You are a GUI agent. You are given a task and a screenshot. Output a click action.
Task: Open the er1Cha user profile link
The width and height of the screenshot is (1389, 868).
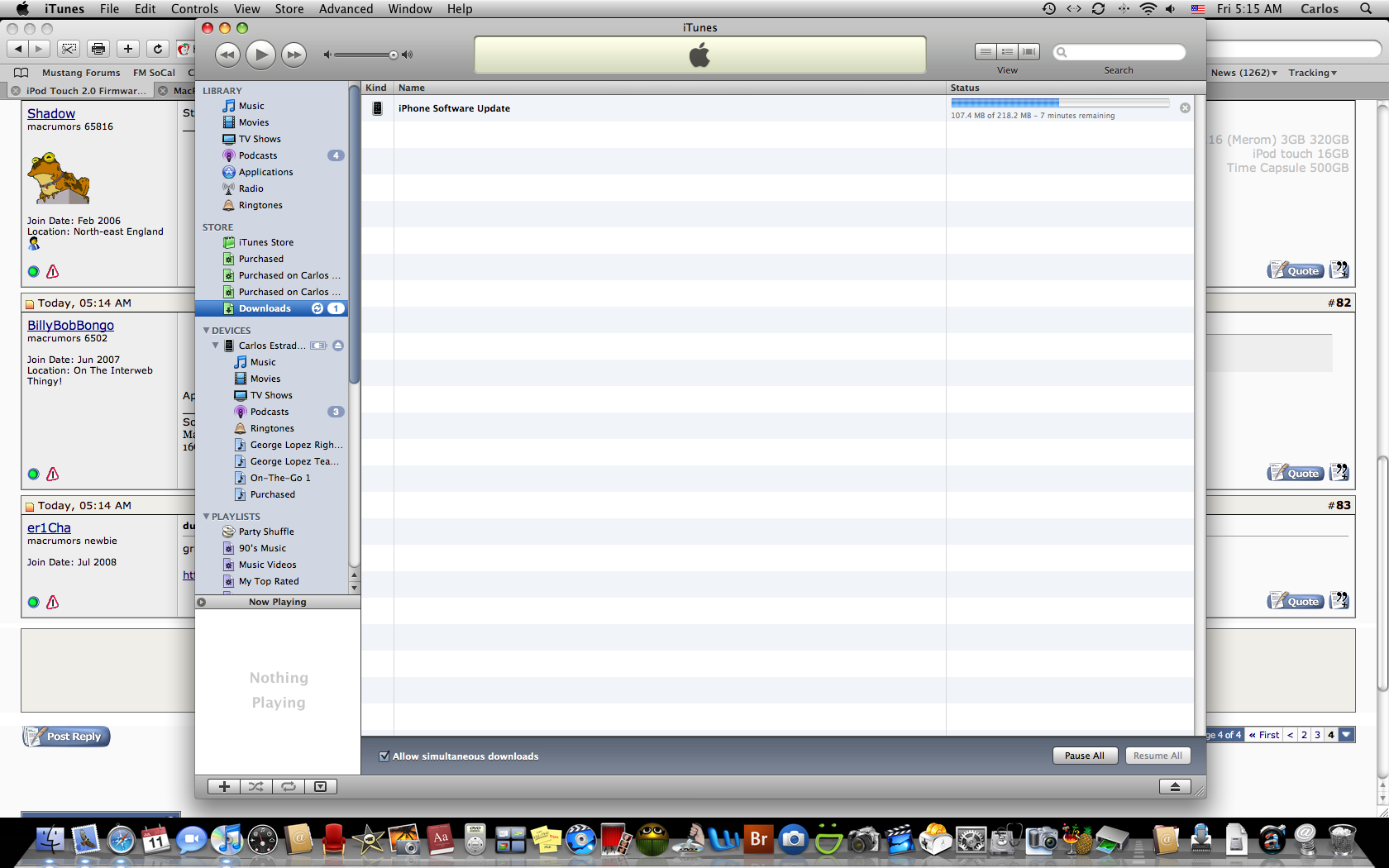pyautogui.click(x=49, y=528)
